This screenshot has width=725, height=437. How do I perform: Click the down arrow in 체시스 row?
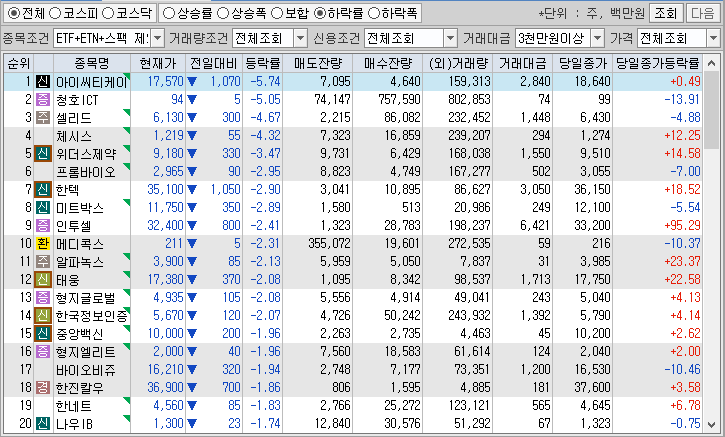coord(192,136)
